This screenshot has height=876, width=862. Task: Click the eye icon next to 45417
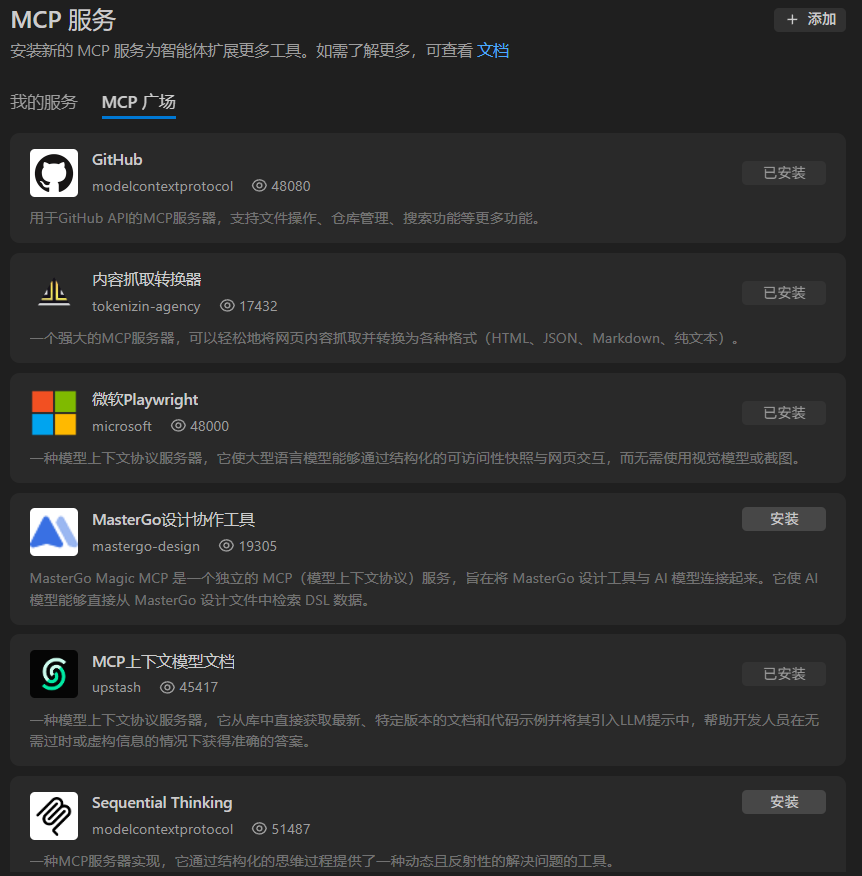(167, 687)
